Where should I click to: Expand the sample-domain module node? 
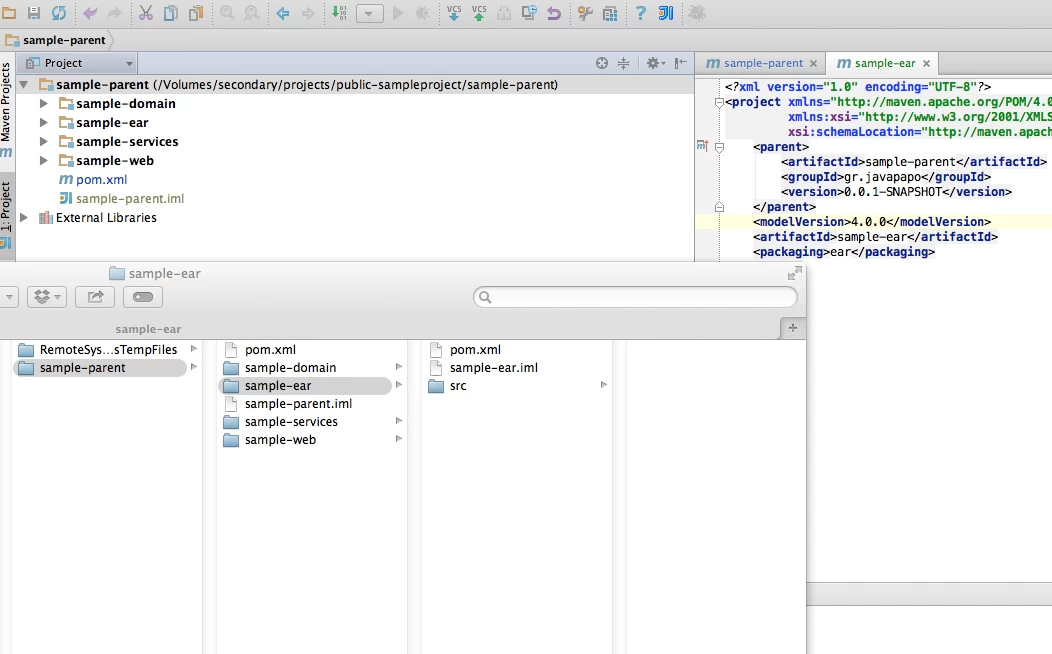point(44,103)
